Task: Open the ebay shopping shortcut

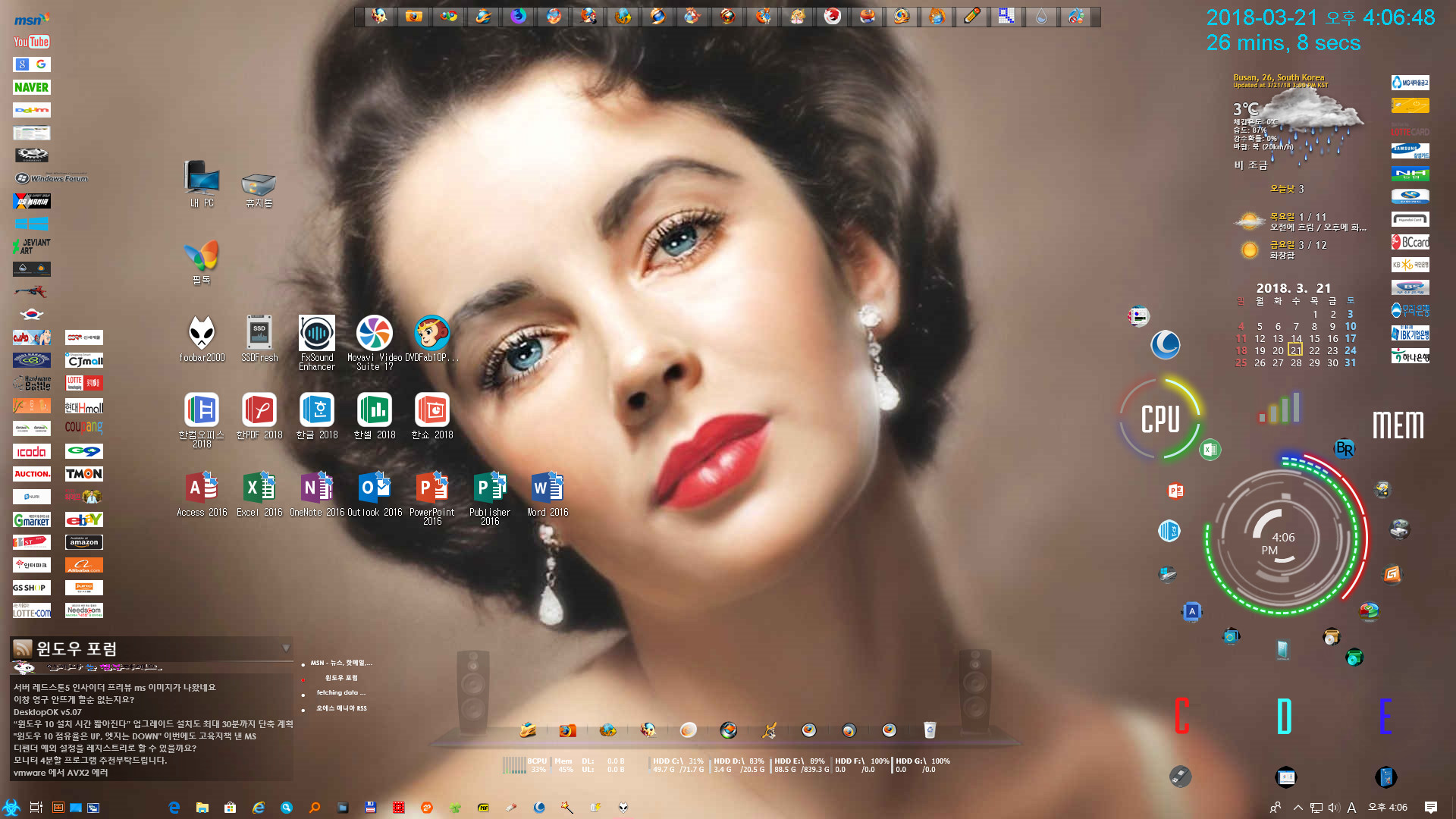Action: click(84, 519)
